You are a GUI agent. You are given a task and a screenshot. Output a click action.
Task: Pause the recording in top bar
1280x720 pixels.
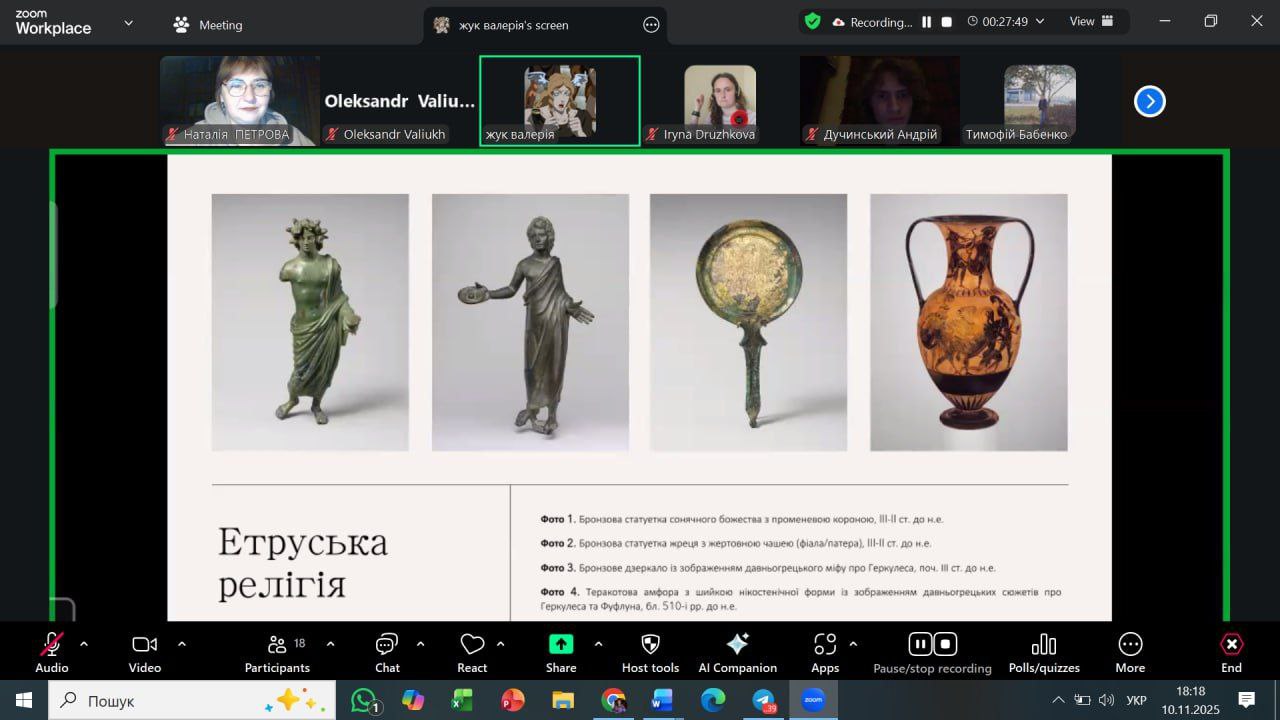(926, 22)
